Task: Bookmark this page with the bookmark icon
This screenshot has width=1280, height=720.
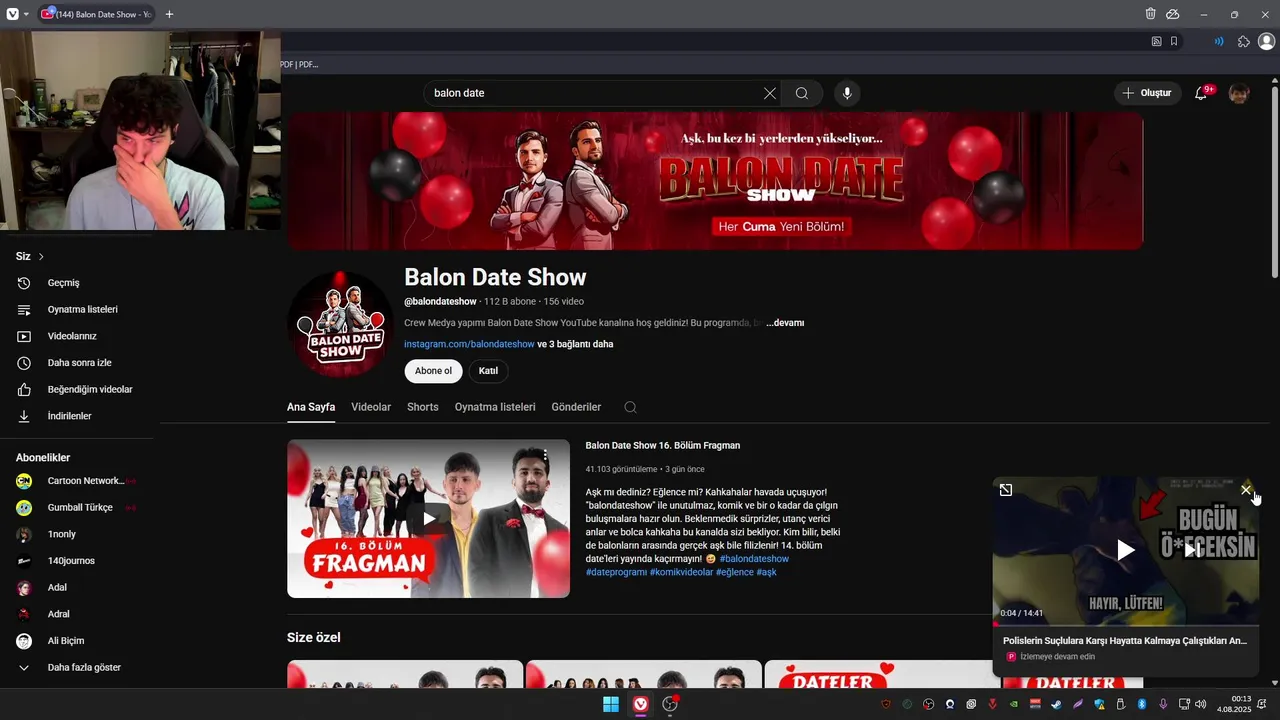Action: point(1174,41)
